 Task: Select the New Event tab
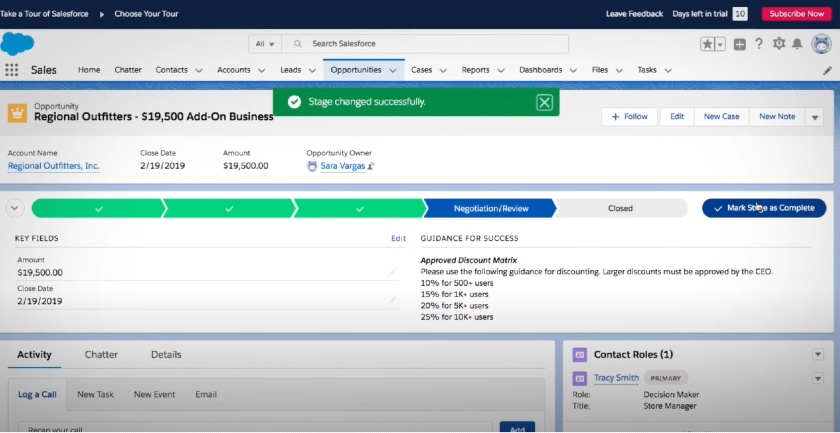click(x=154, y=394)
